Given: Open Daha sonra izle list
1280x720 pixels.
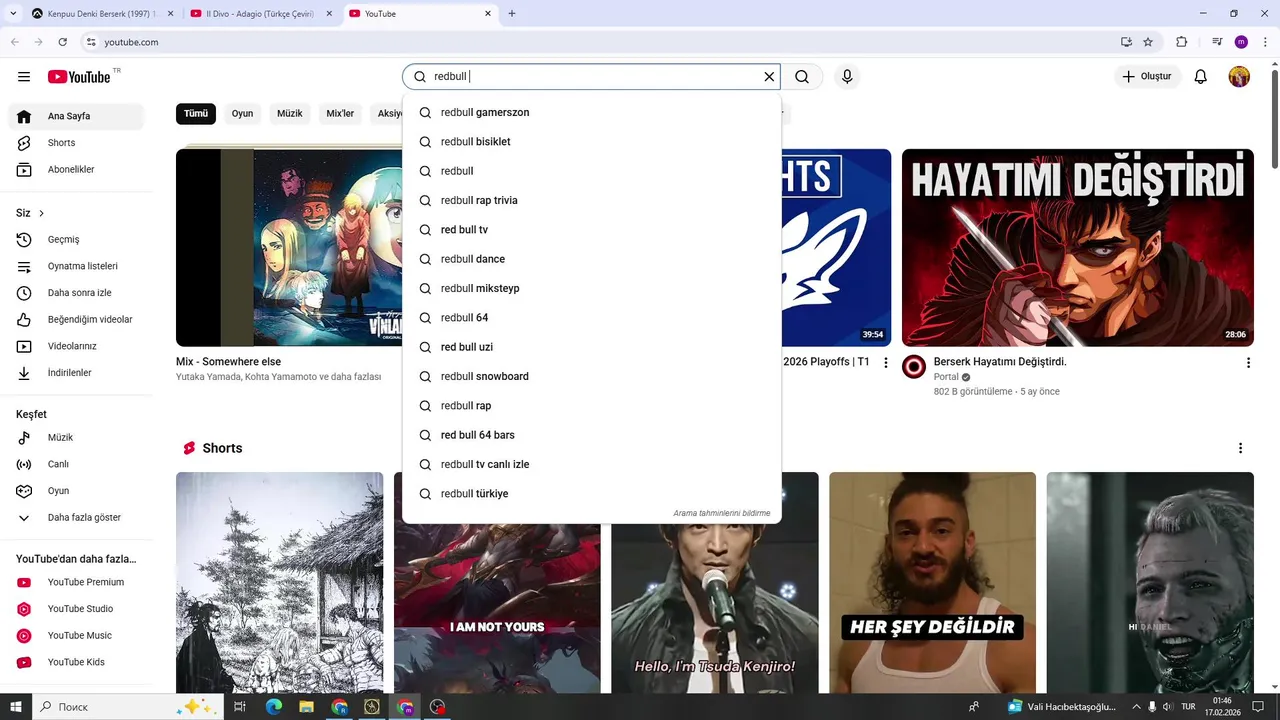Looking at the screenshot, I should coord(76,293).
